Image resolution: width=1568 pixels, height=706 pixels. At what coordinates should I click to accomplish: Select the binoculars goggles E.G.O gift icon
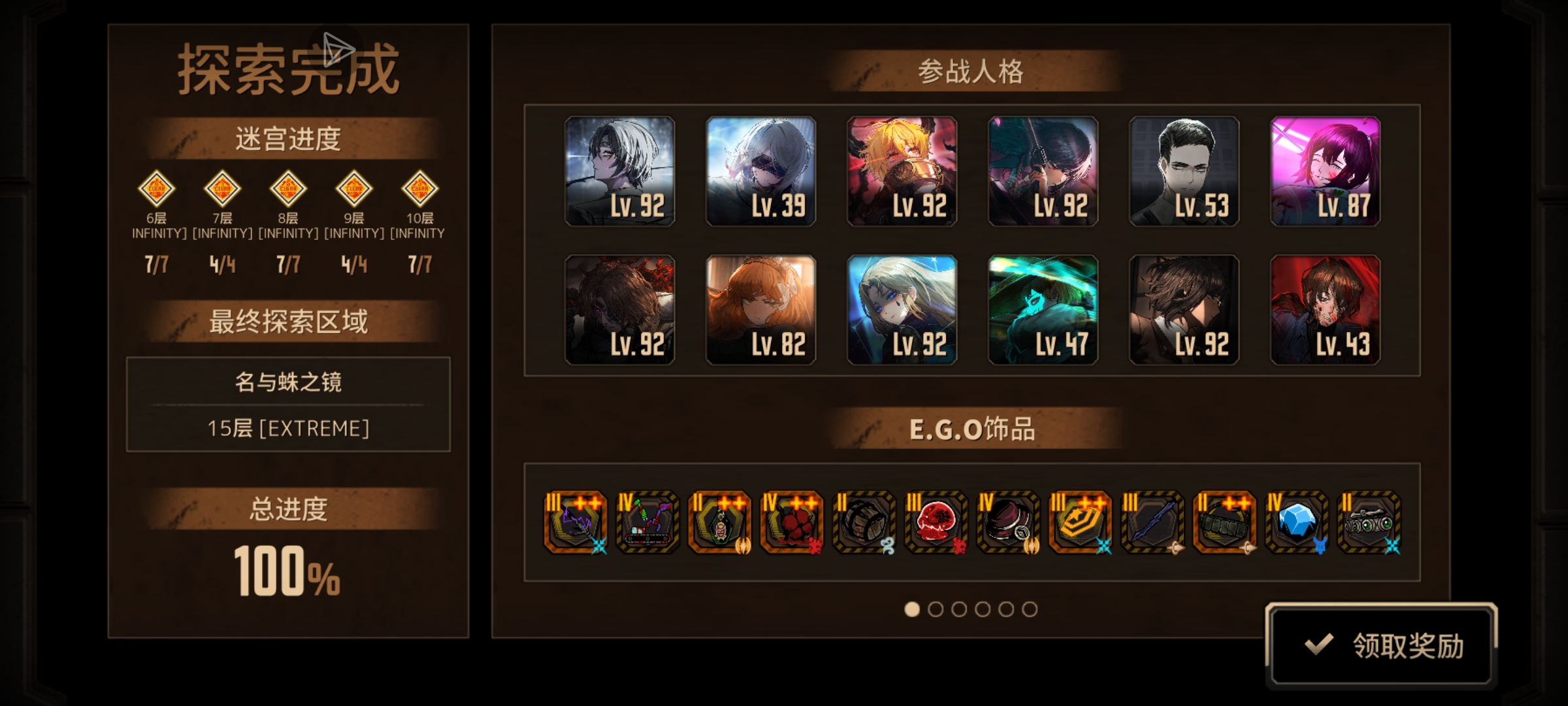[1369, 522]
